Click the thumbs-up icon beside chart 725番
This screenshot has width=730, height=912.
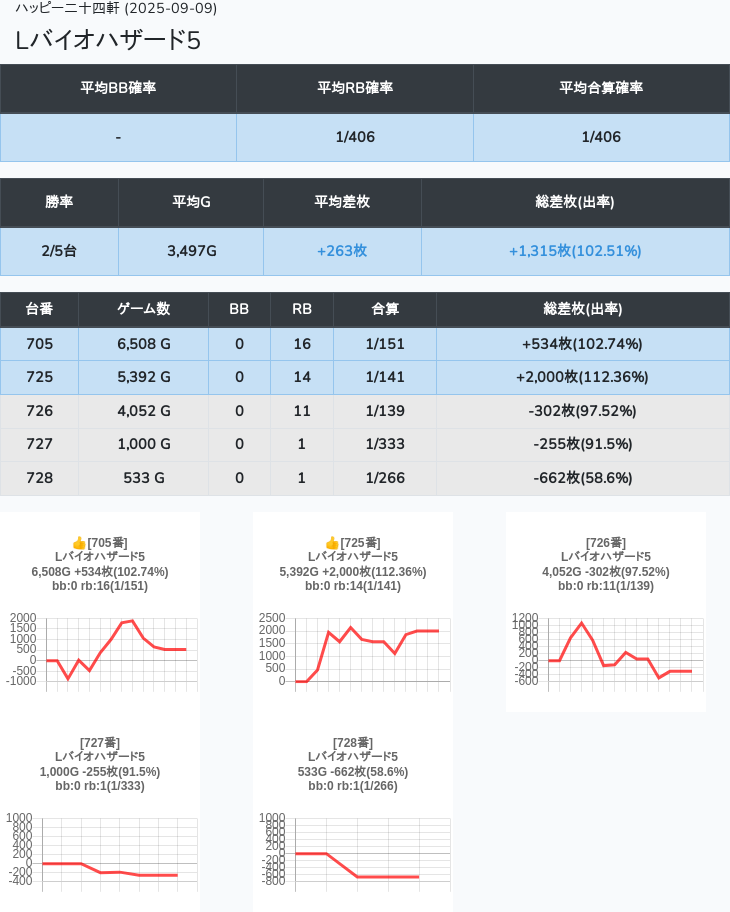332,542
